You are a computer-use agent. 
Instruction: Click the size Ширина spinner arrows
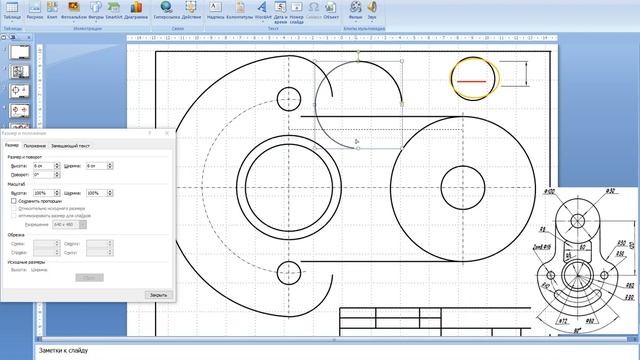110,166
